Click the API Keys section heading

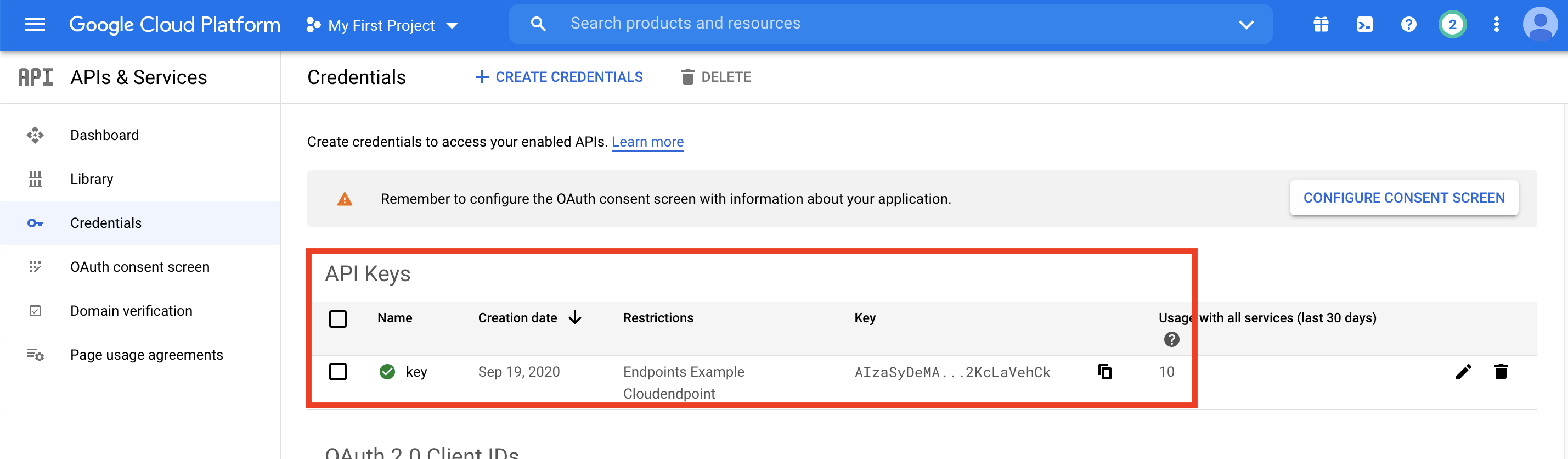pos(368,274)
